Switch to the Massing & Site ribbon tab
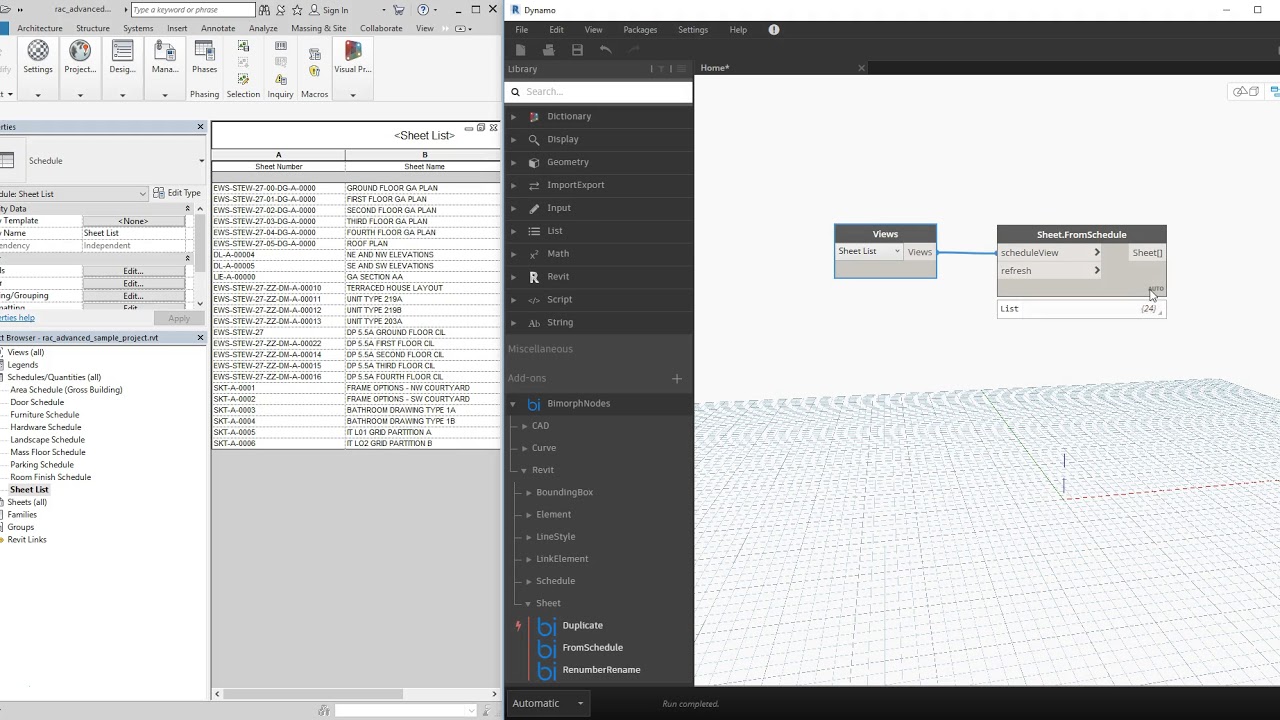This screenshot has height=720, width=1280. click(x=319, y=28)
